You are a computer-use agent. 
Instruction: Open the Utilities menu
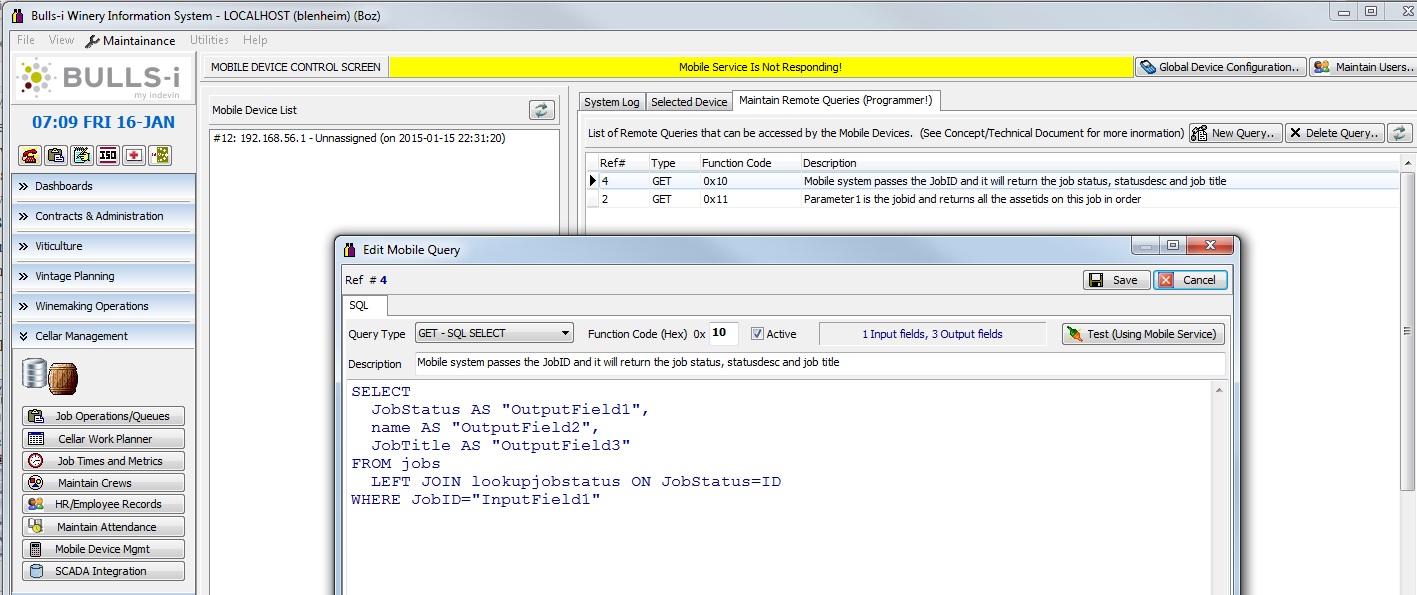pyautogui.click(x=209, y=40)
